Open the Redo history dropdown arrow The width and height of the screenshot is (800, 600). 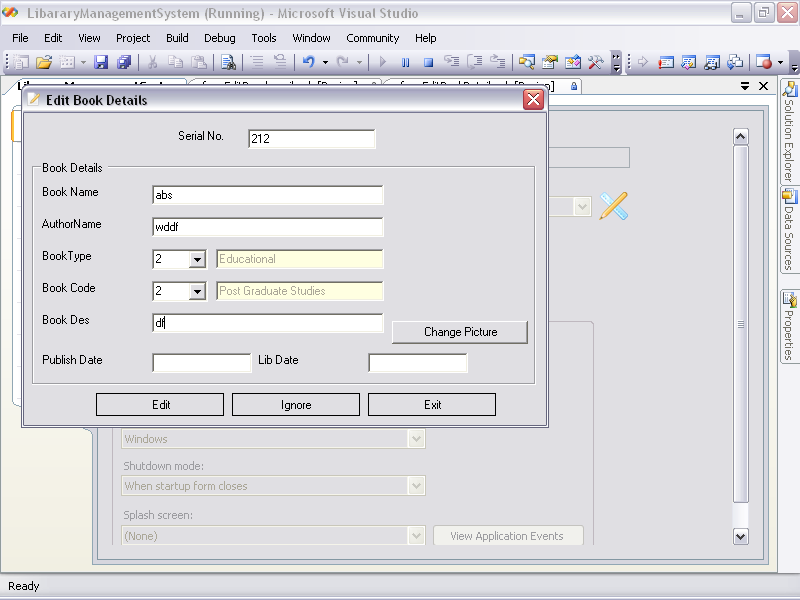[x=359, y=63]
